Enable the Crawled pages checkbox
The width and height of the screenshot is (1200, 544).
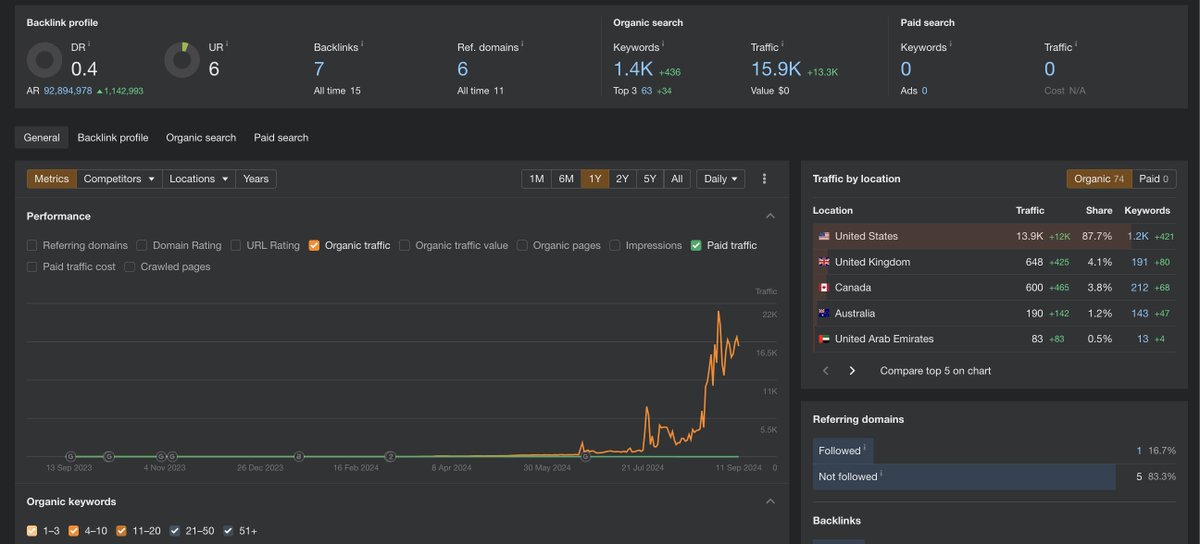[x=130, y=268]
